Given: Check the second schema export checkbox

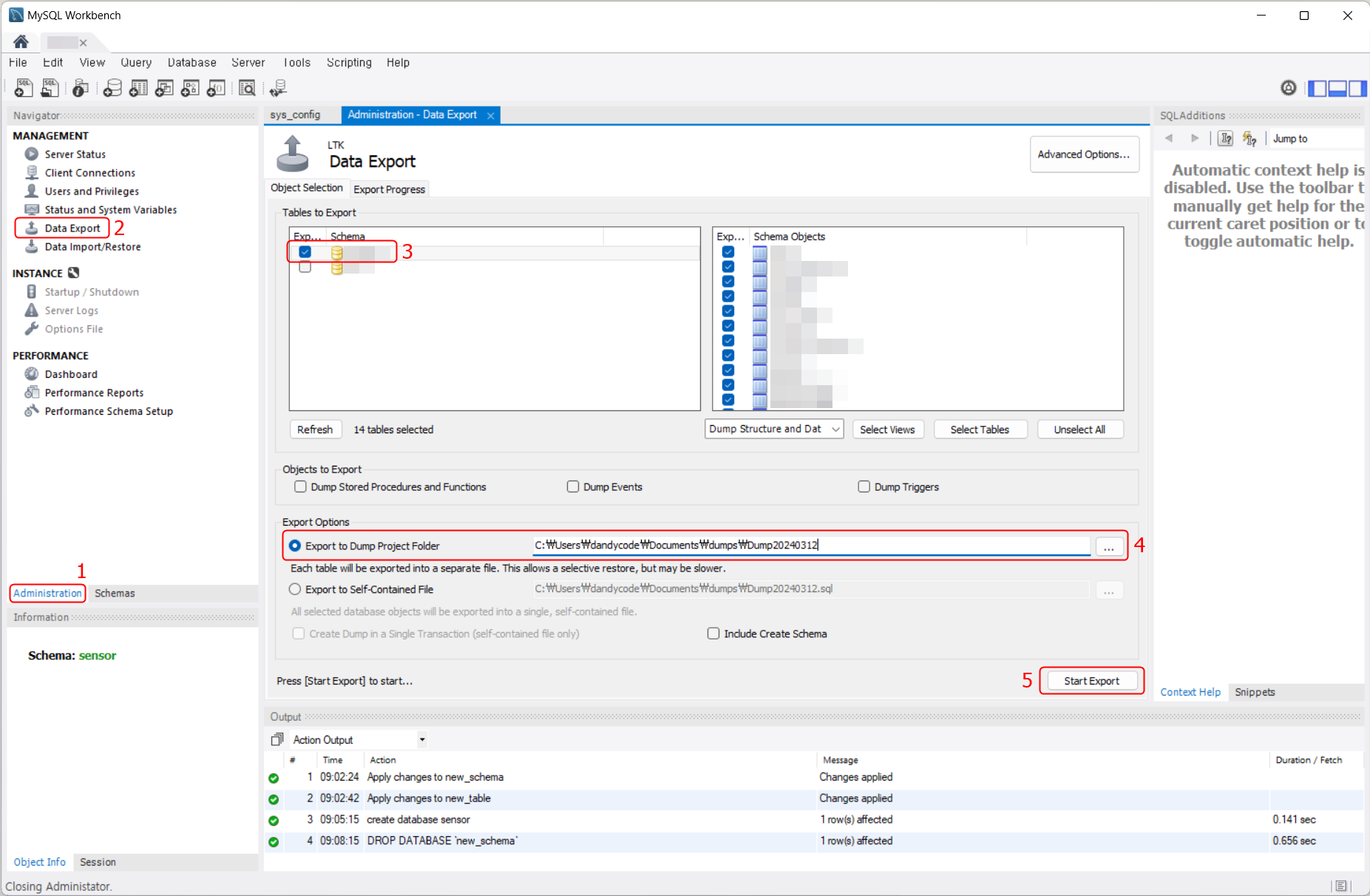Looking at the screenshot, I should 305,267.
